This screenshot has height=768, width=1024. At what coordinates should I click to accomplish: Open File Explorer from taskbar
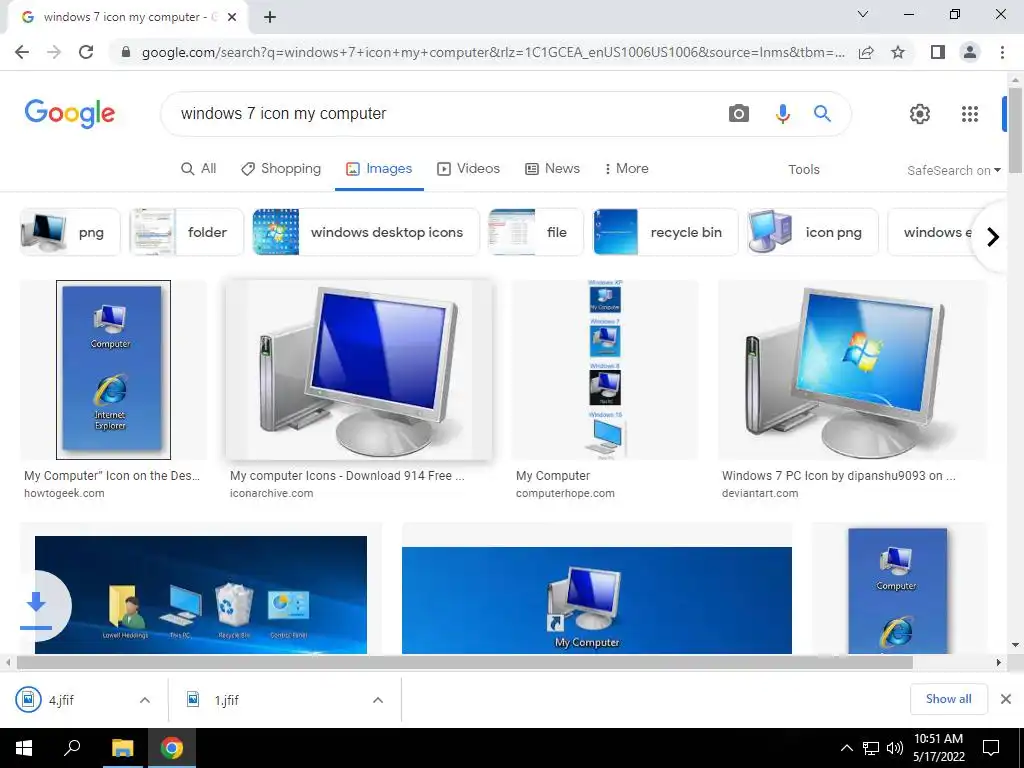(x=122, y=748)
